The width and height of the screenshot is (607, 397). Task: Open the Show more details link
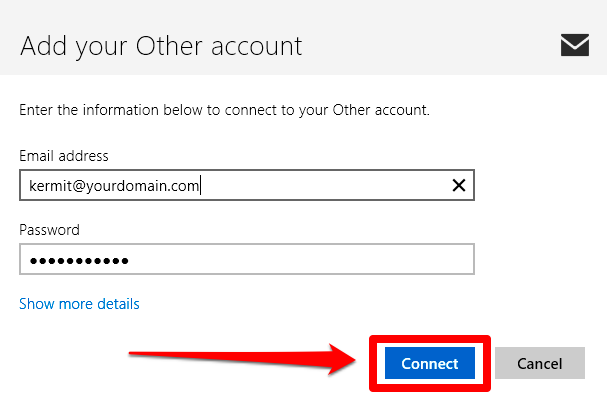(79, 304)
